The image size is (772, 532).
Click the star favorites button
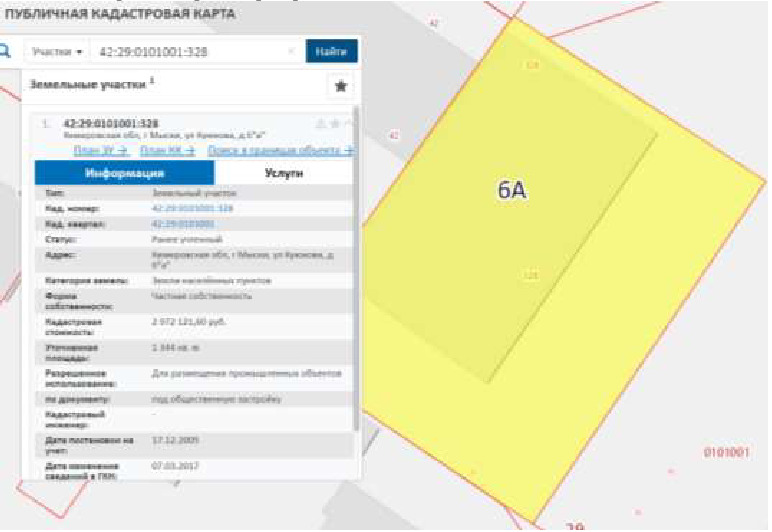pyautogui.click(x=340, y=87)
